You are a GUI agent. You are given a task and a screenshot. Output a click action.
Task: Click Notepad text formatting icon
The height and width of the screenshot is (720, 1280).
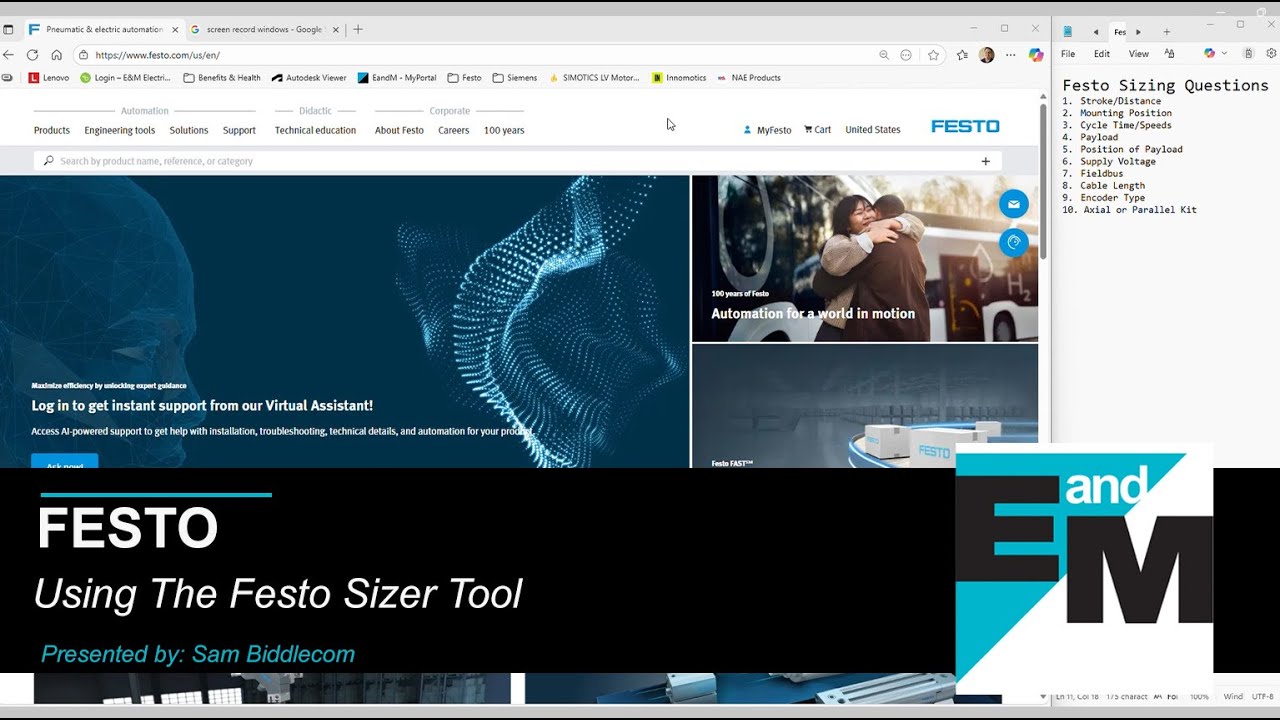(x=1169, y=54)
